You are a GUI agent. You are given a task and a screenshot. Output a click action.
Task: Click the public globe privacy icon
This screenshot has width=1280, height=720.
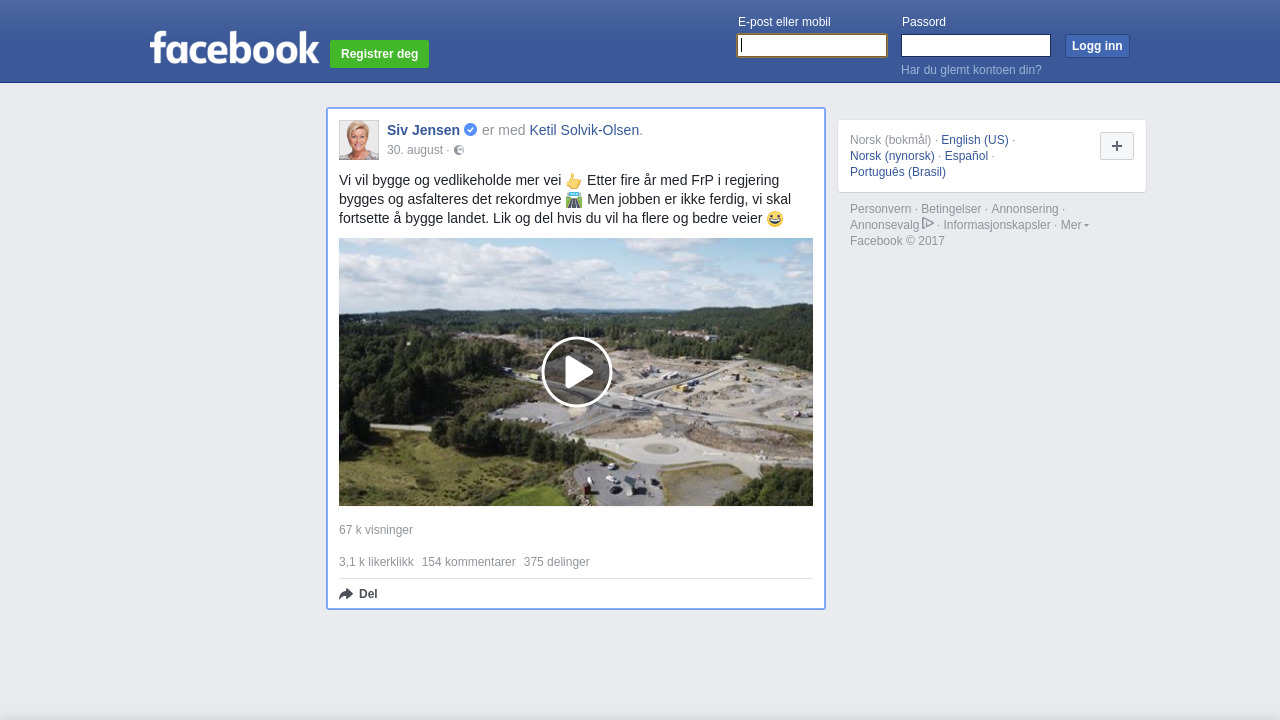[x=459, y=150]
